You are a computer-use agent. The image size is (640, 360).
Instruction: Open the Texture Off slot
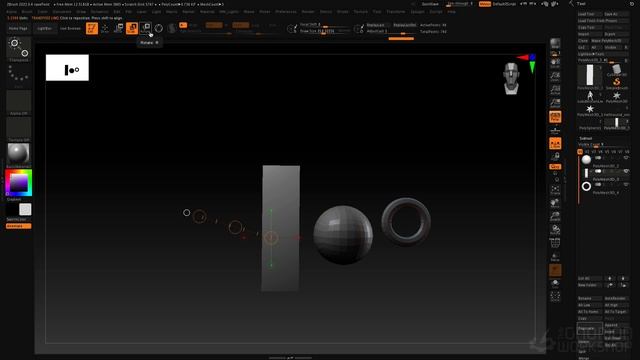pos(18,129)
